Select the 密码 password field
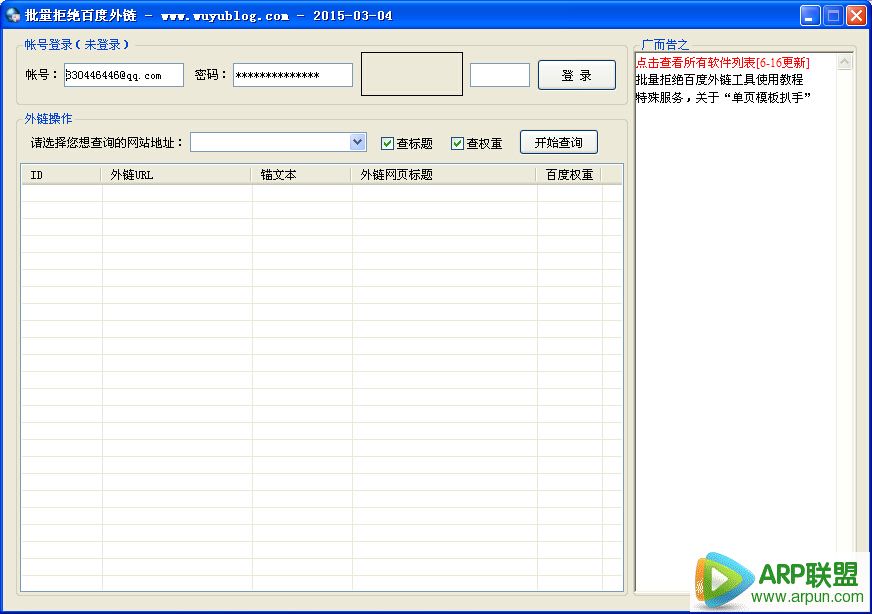 coord(291,74)
